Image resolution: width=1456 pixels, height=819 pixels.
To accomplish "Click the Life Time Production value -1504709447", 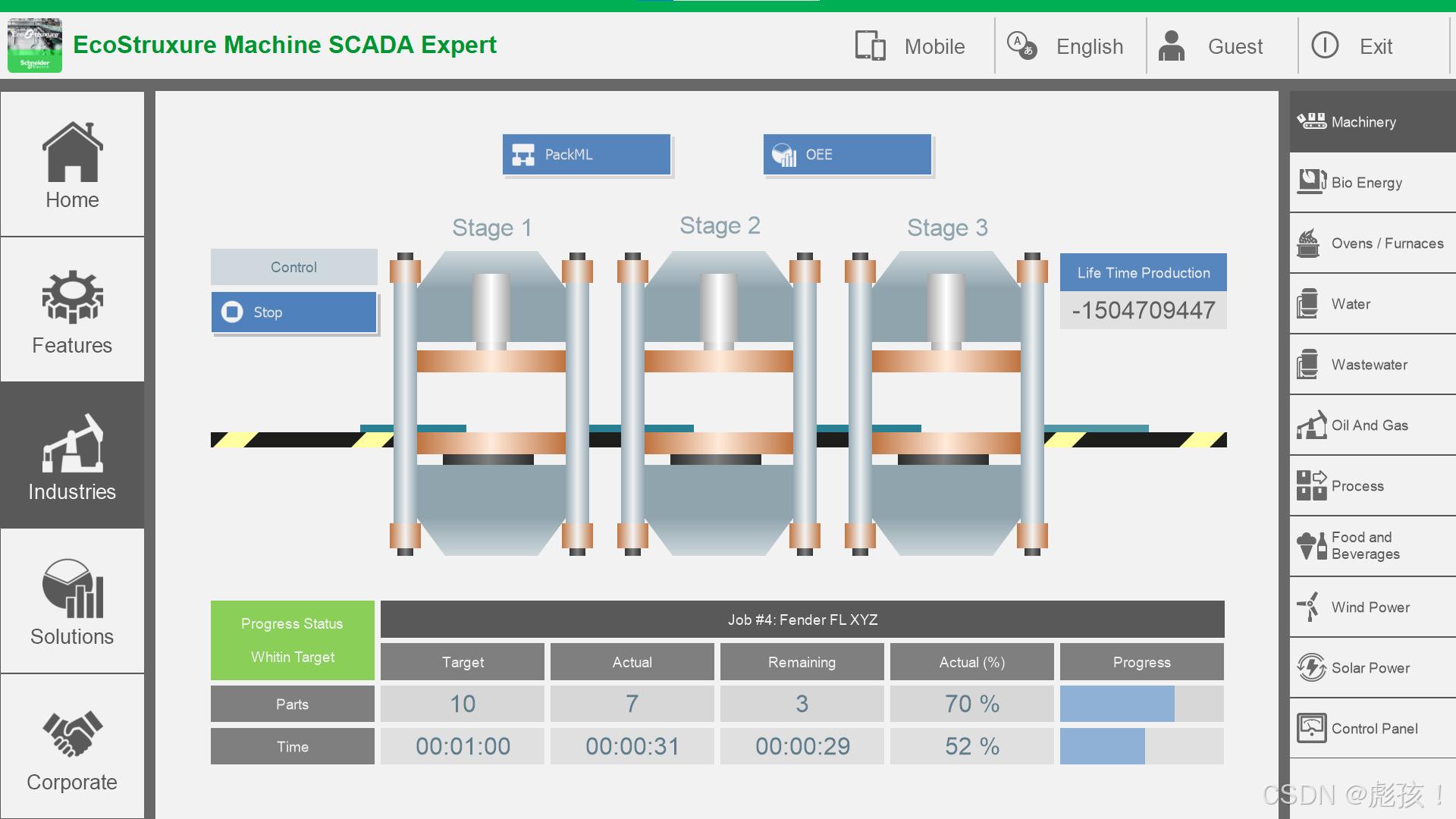I will pos(1144,310).
